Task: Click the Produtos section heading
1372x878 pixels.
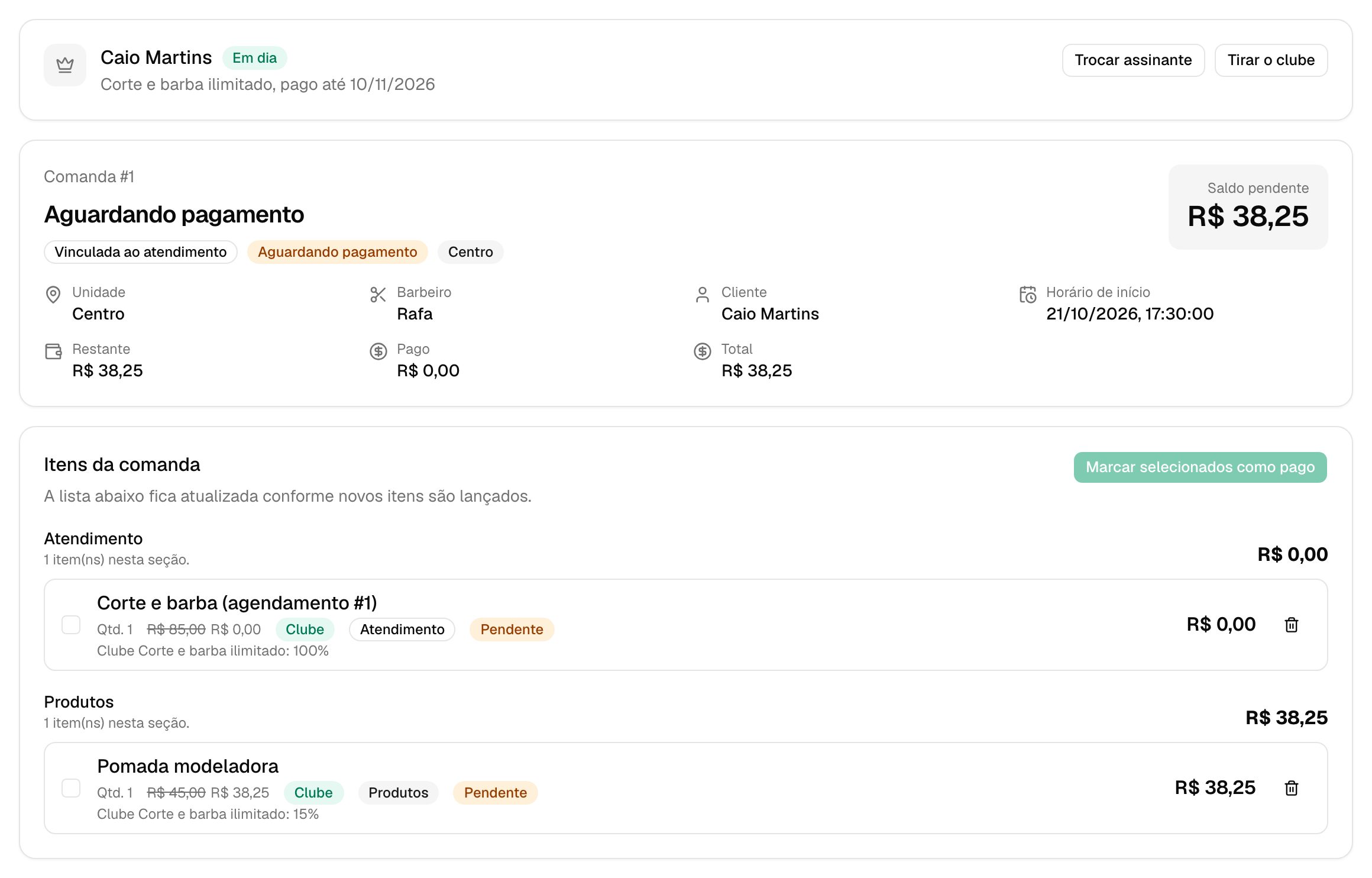Action: (x=79, y=702)
